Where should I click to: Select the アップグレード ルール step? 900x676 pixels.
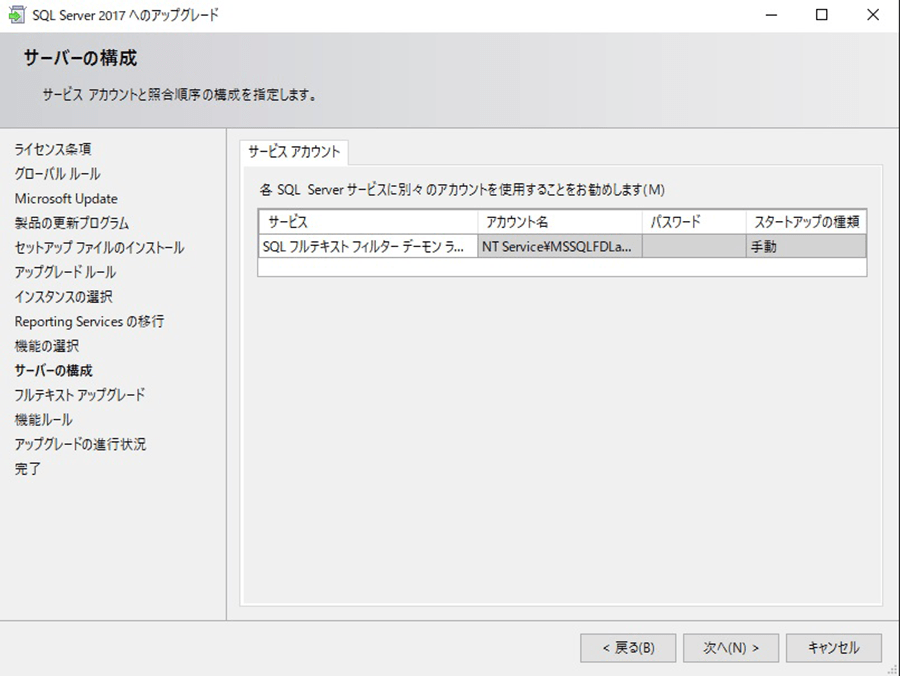(65, 273)
